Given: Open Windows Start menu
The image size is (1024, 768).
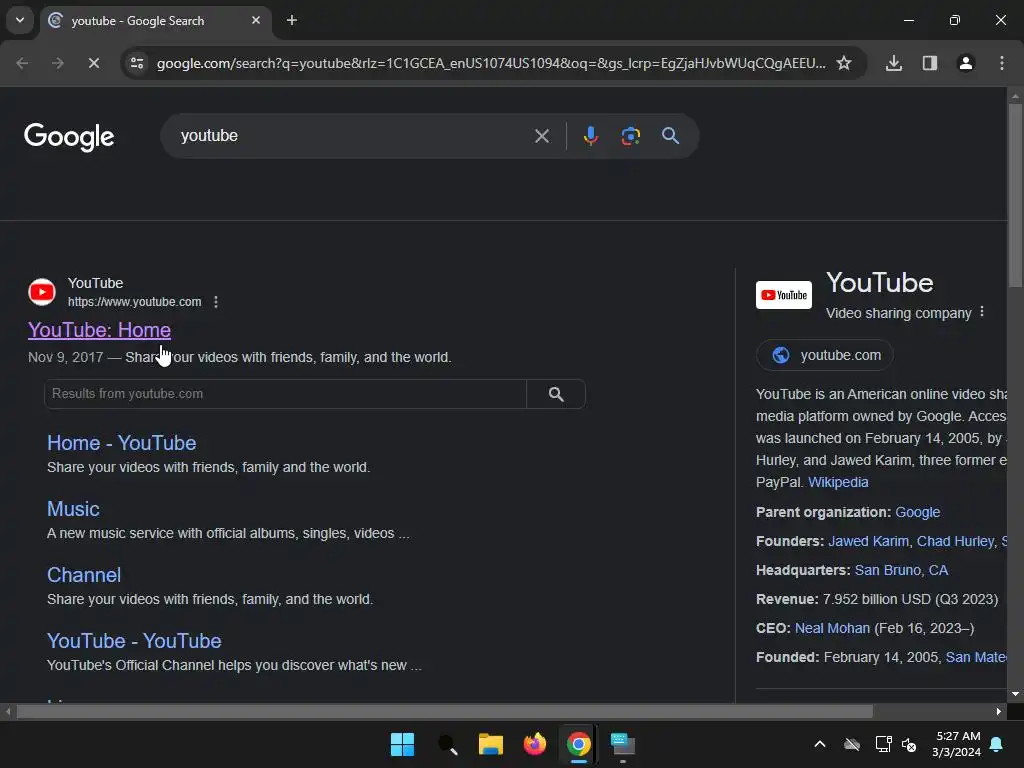Looking at the screenshot, I should (402, 744).
